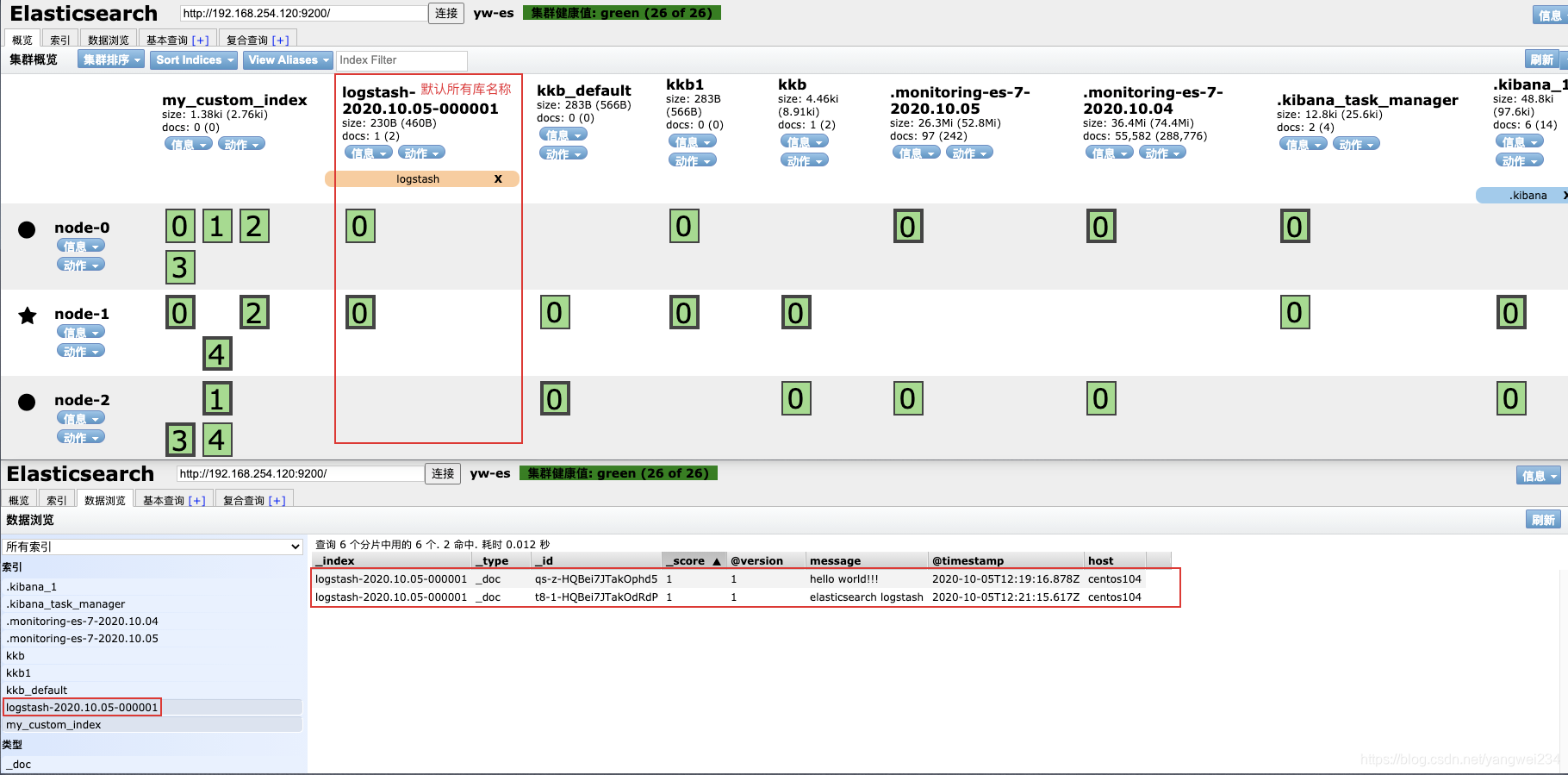The image size is (1568, 775).
Task: Select shard 2 of my_custom_index on node-1
Action: [254, 313]
